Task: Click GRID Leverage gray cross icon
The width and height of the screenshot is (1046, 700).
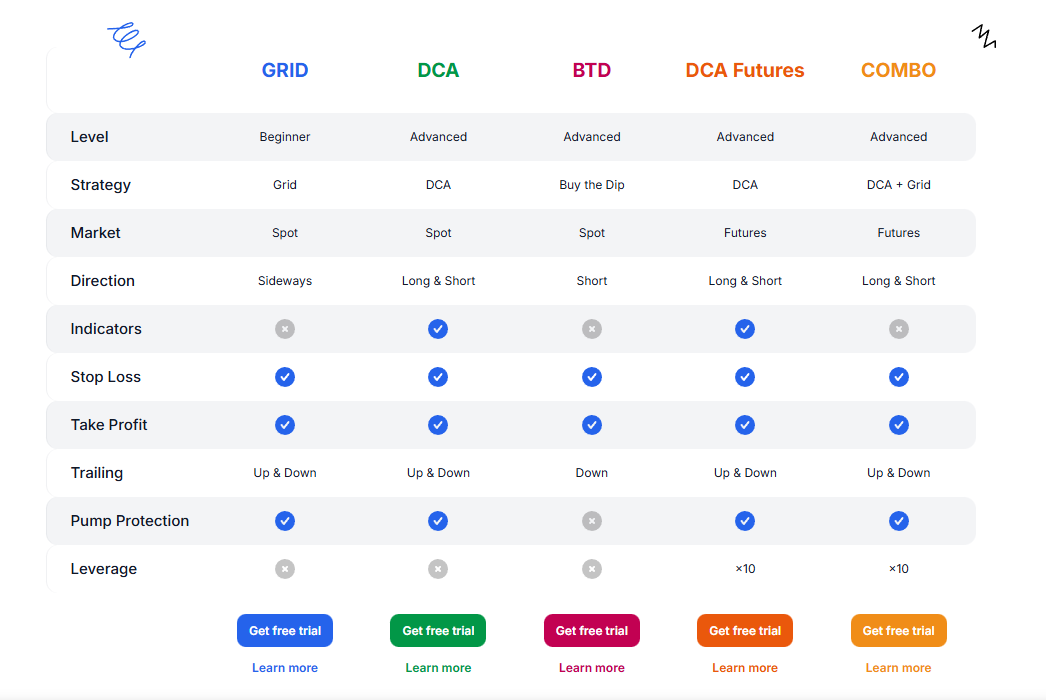Action: [285, 569]
